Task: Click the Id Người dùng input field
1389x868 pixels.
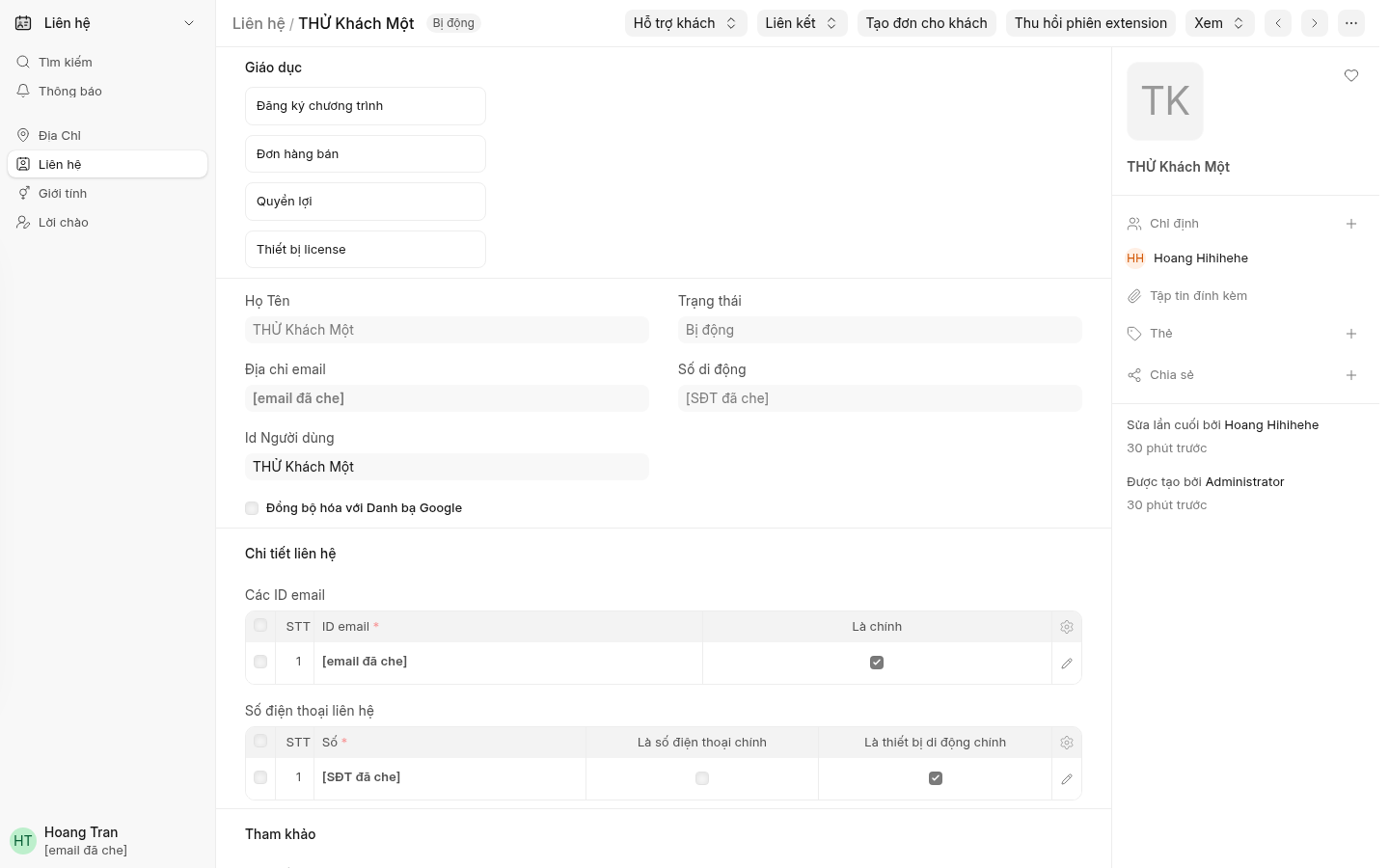Action: pyautogui.click(x=447, y=467)
